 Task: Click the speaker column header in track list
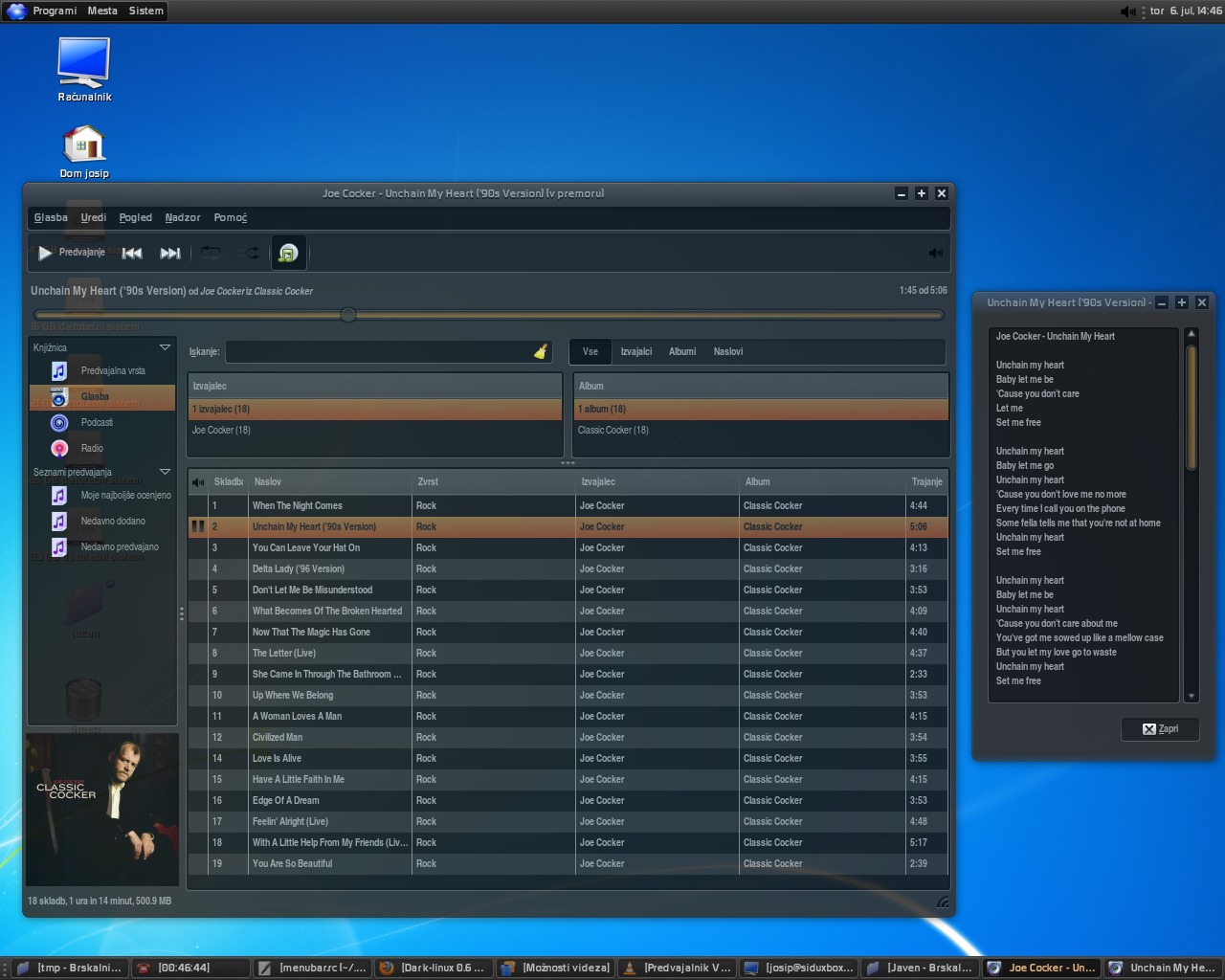[198, 481]
